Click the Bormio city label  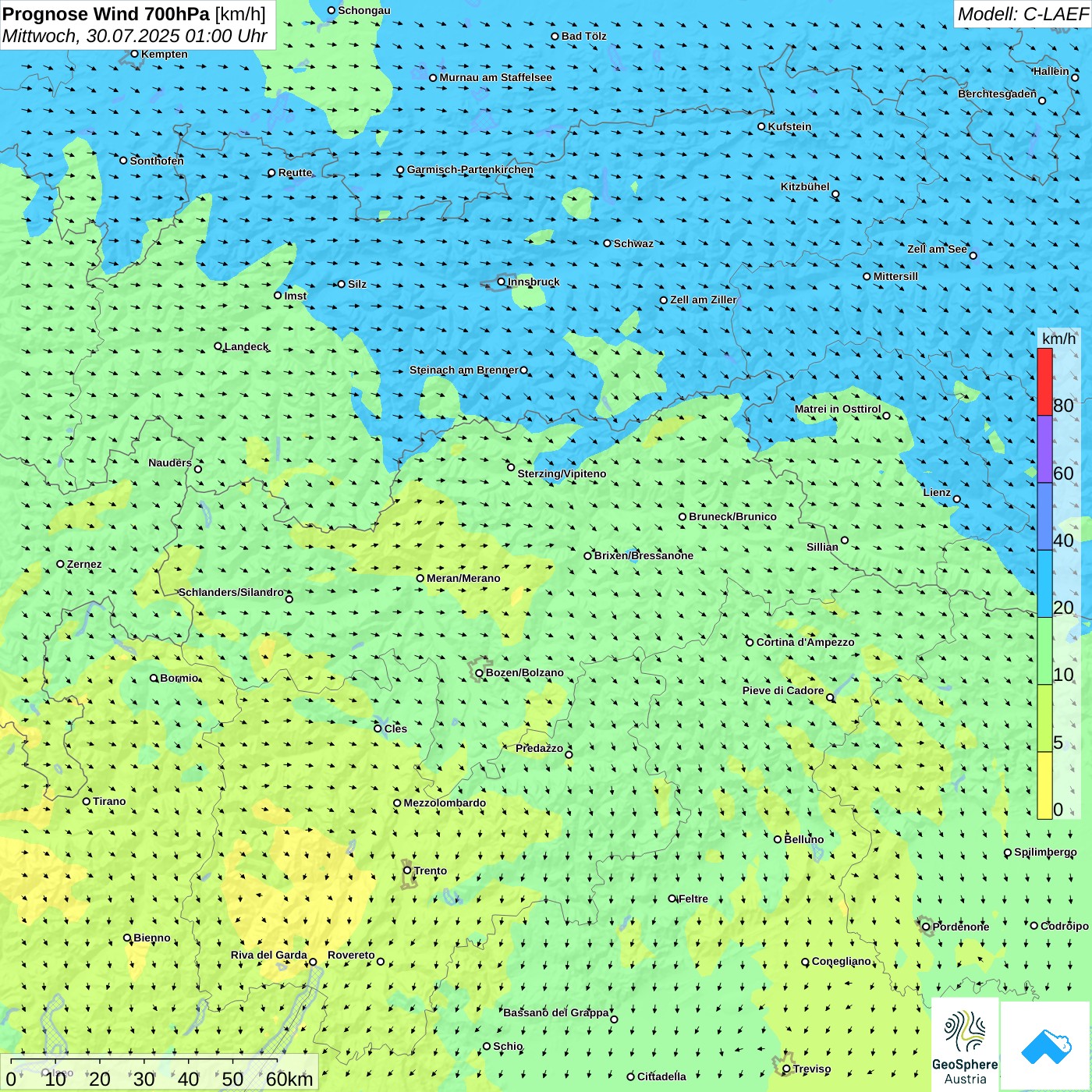point(179,678)
